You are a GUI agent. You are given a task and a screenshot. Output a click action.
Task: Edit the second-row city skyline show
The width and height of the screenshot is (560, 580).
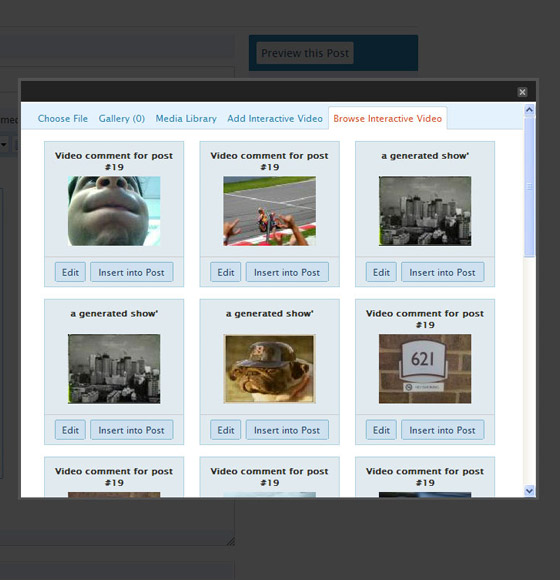tap(70, 430)
